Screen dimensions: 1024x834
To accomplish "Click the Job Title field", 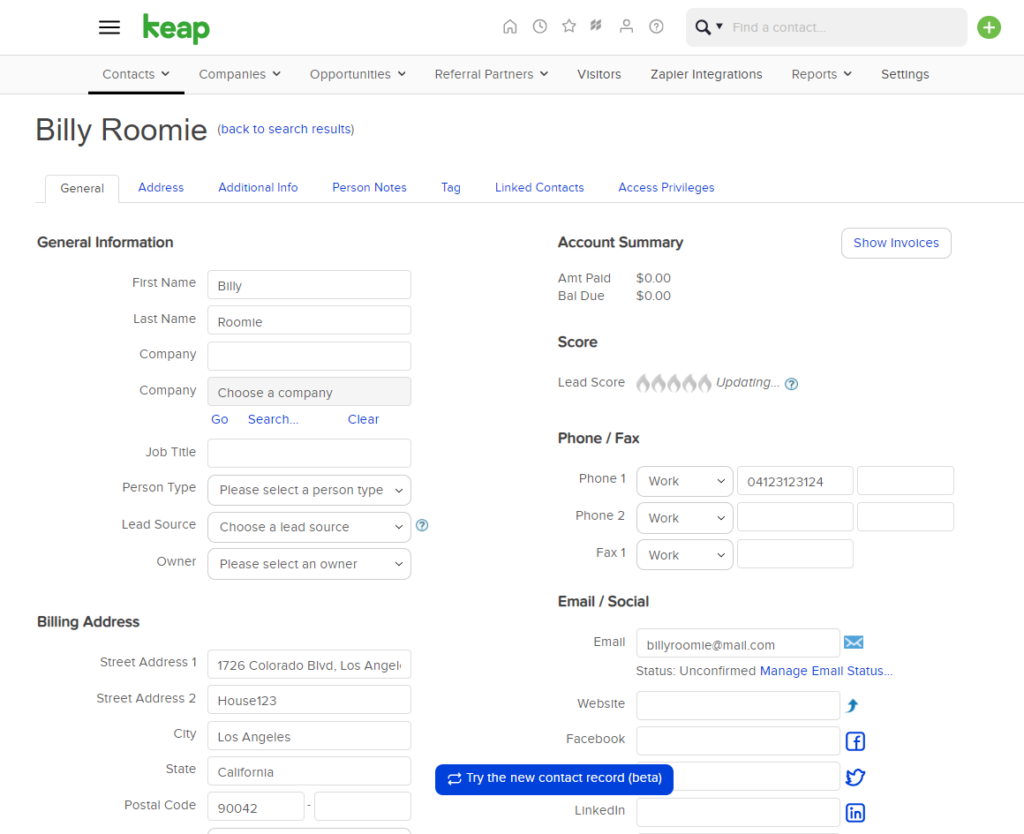I will [309, 453].
